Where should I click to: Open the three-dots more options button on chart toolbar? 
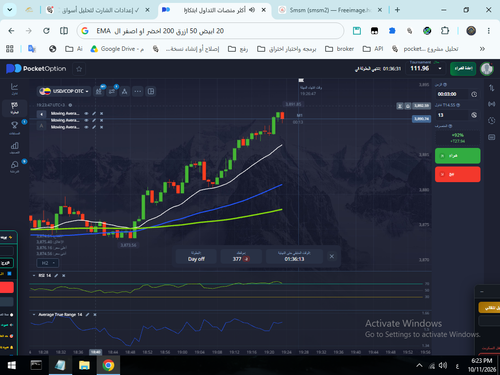138,91
